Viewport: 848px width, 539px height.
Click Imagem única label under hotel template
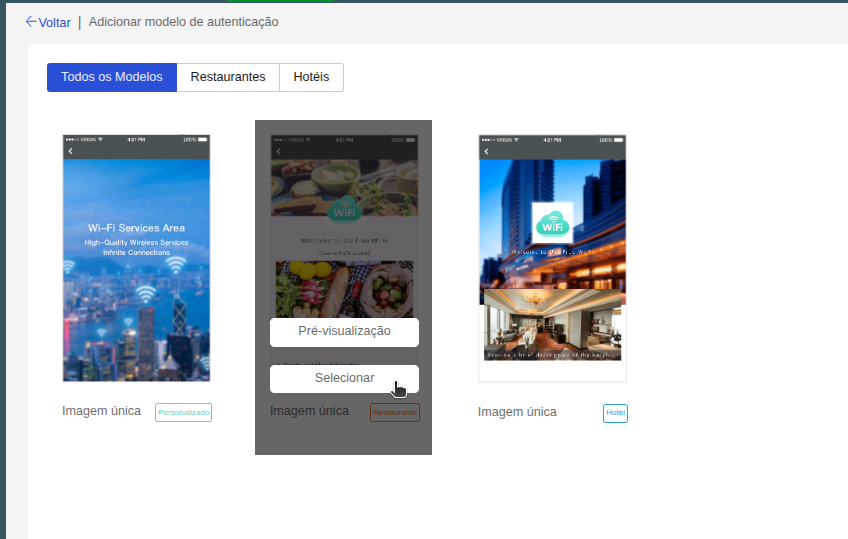point(517,412)
